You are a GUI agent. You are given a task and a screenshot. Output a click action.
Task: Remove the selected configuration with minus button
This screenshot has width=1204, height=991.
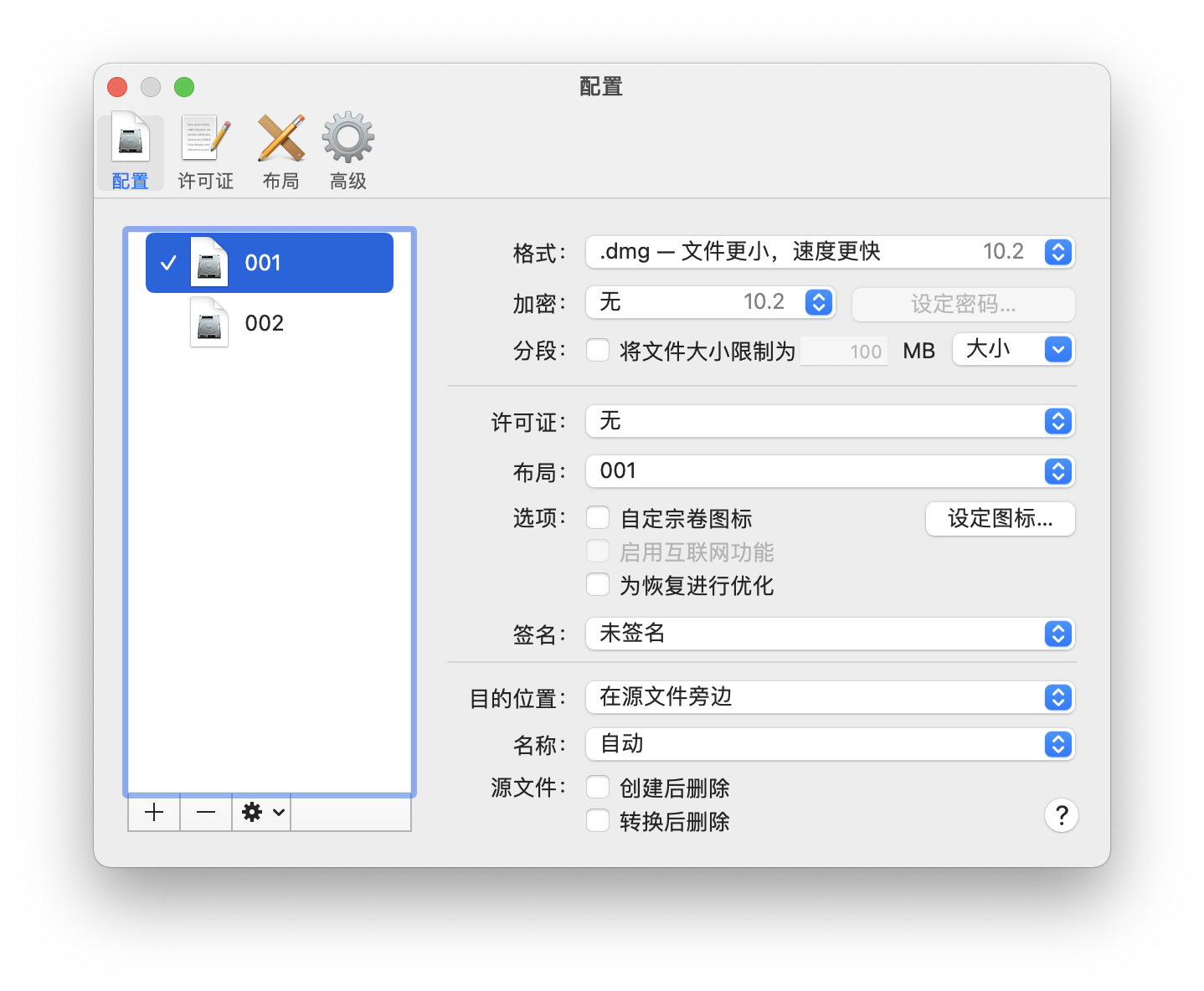pos(206,813)
